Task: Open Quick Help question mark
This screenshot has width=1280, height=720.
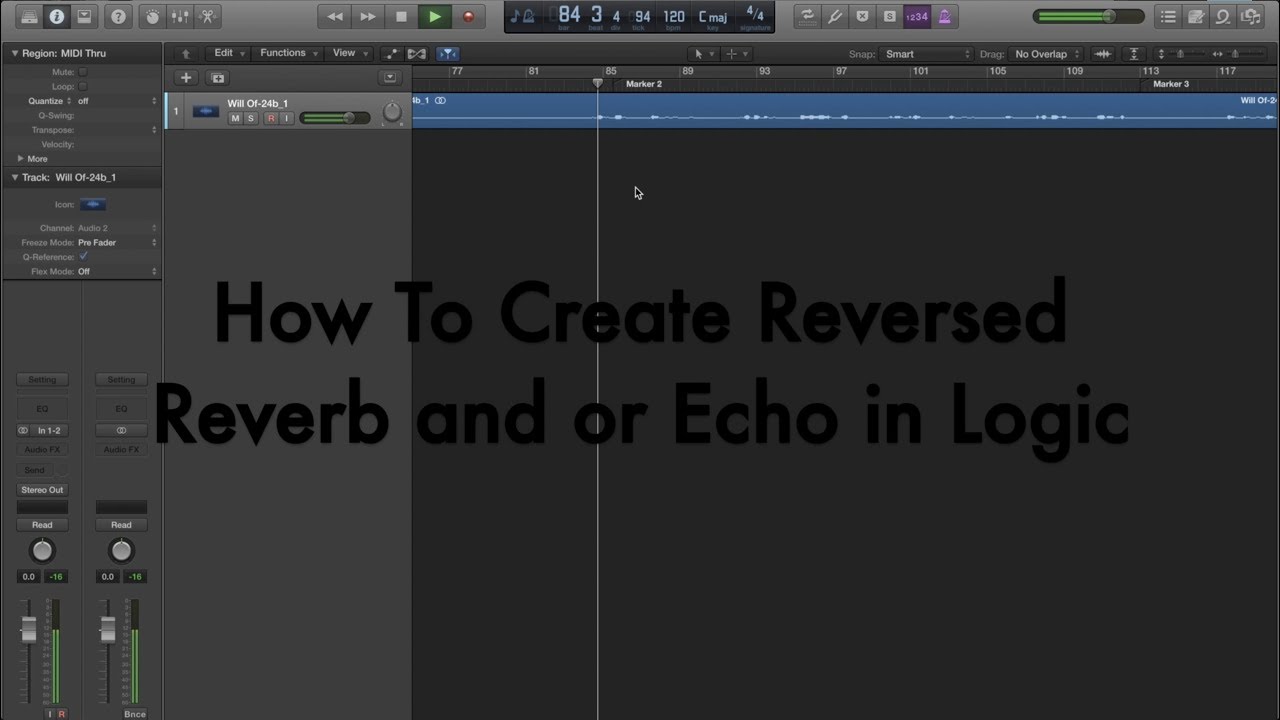Action: [x=119, y=16]
